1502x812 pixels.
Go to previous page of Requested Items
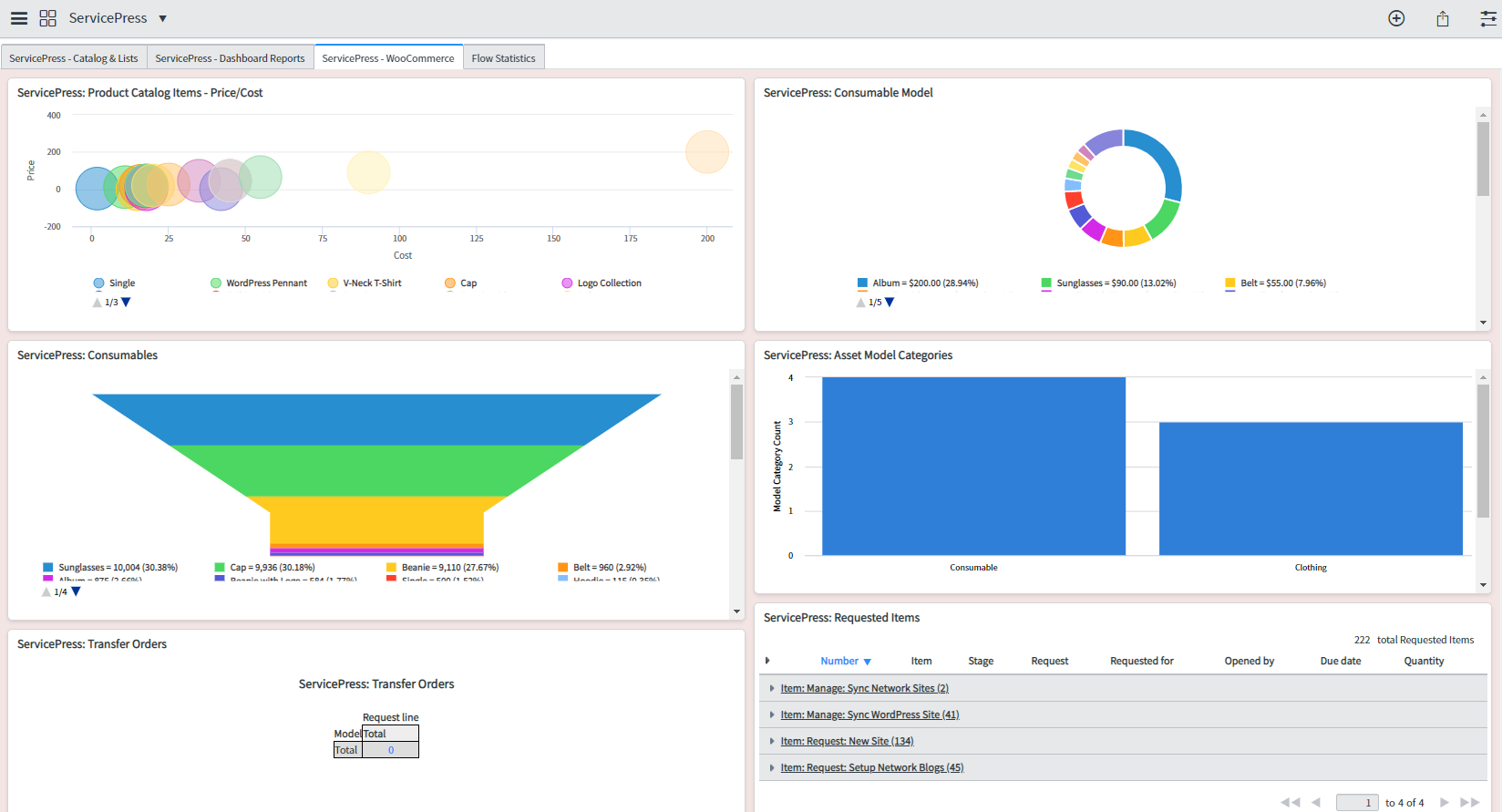(1316, 802)
